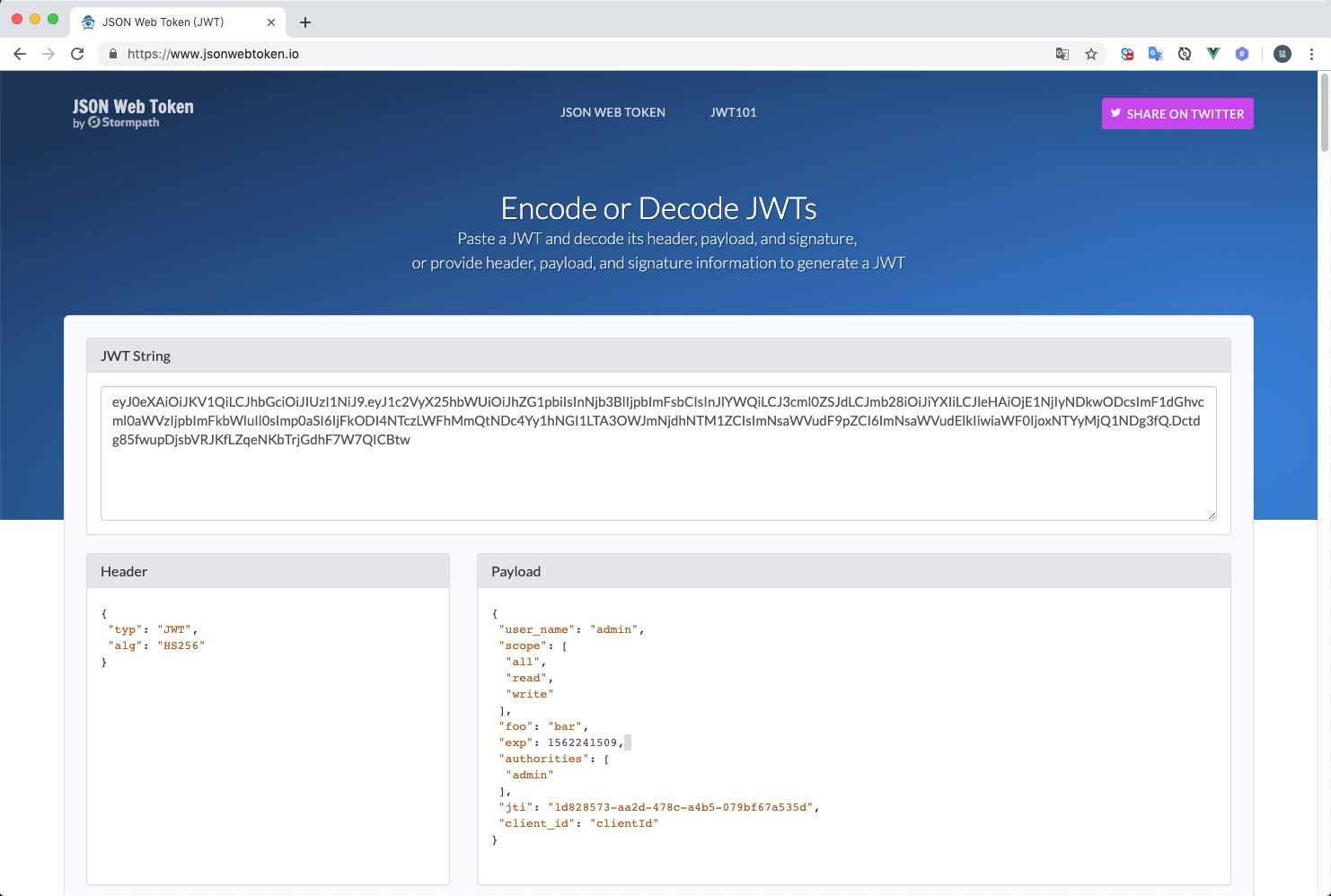The width and height of the screenshot is (1331, 896).
Task: Click the Header panel title
Action: click(124, 571)
